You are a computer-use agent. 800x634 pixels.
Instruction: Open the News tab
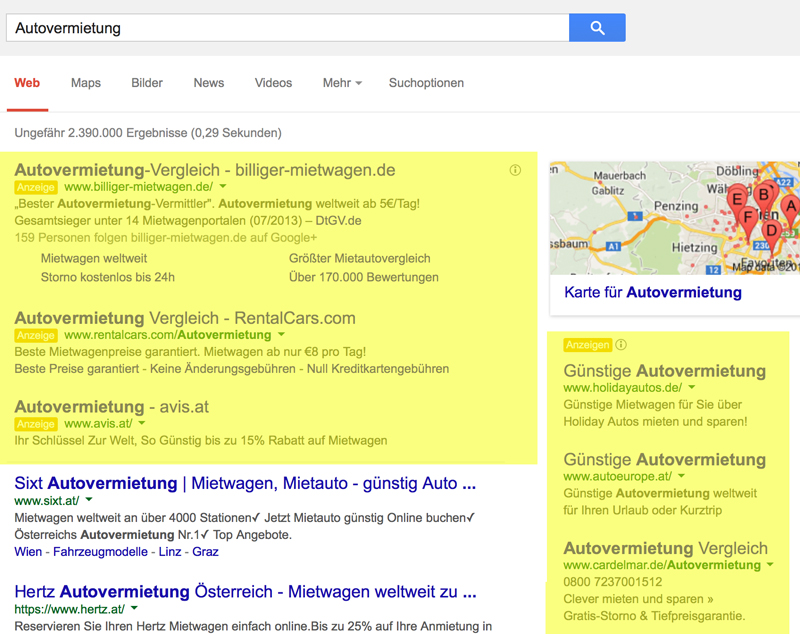click(x=209, y=83)
